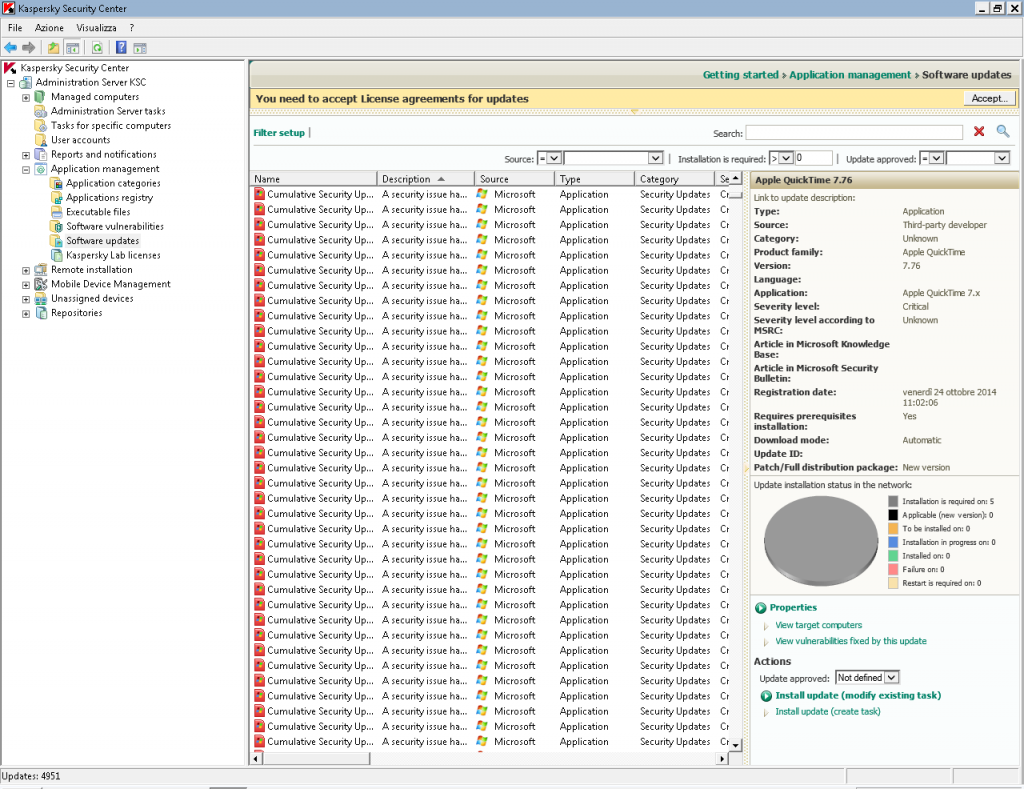
Task: Open the Filter setup link
Action: coord(279,133)
